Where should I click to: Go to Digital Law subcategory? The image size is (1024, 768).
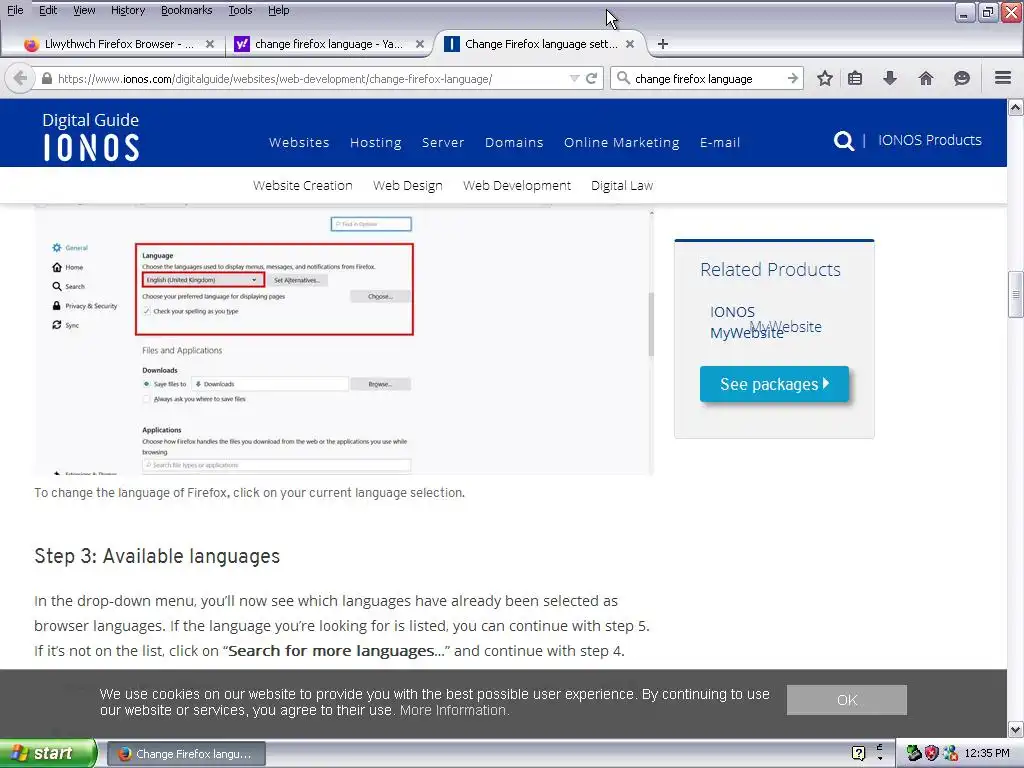pos(622,185)
